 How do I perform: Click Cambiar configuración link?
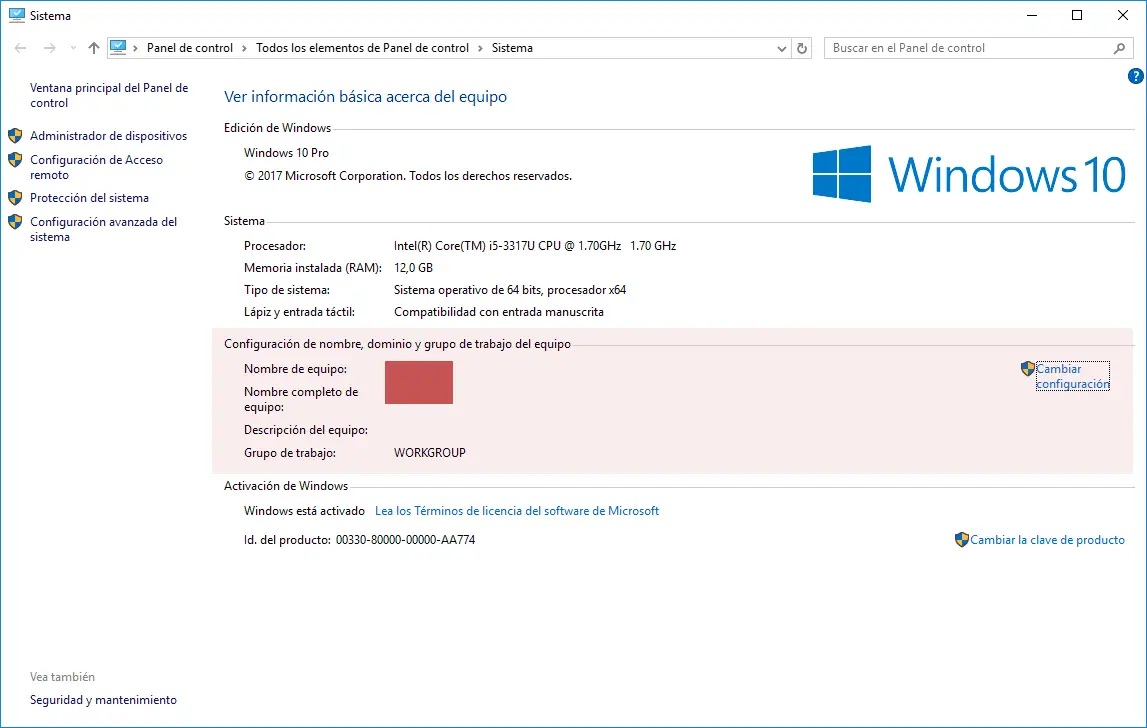[x=1072, y=376]
